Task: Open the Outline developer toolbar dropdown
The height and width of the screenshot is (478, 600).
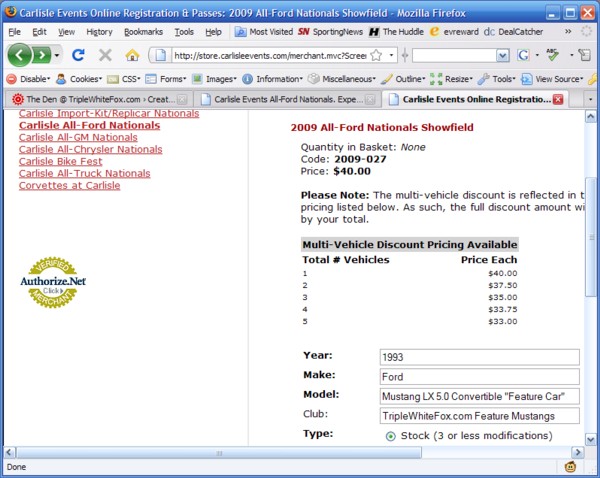Action: tap(403, 79)
